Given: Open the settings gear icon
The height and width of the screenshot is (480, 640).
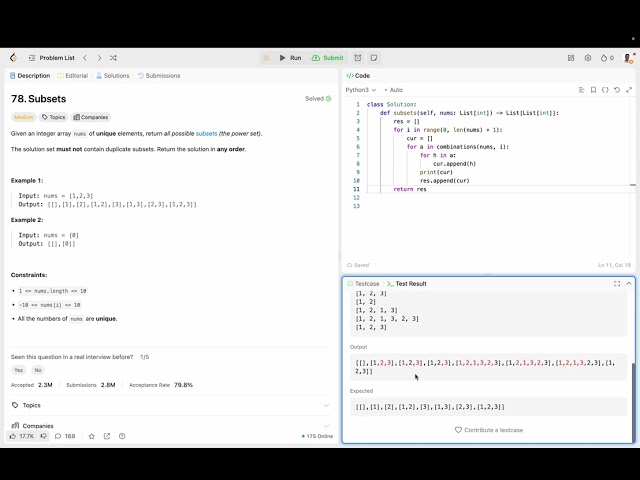Looking at the screenshot, I should coord(588,58).
